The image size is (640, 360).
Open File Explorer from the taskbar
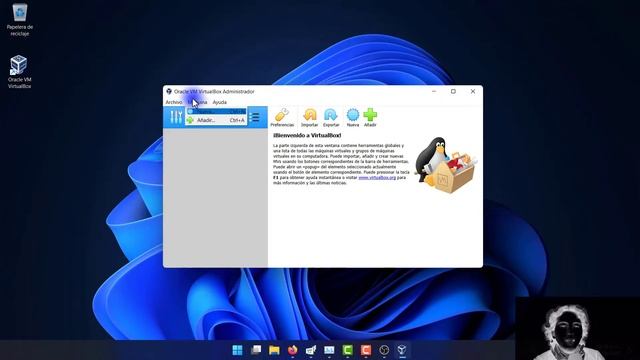[274, 350]
